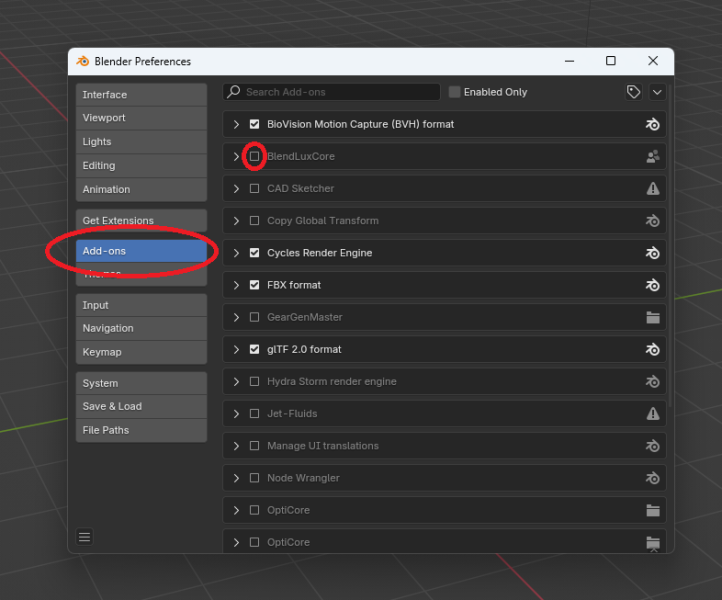
Task: Click the add-on tags filter icon
Action: [x=634, y=92]
